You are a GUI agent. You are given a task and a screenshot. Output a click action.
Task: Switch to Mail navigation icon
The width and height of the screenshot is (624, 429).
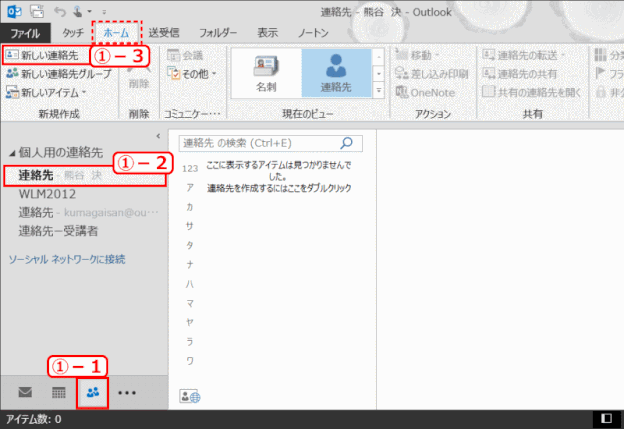(25, 393)
